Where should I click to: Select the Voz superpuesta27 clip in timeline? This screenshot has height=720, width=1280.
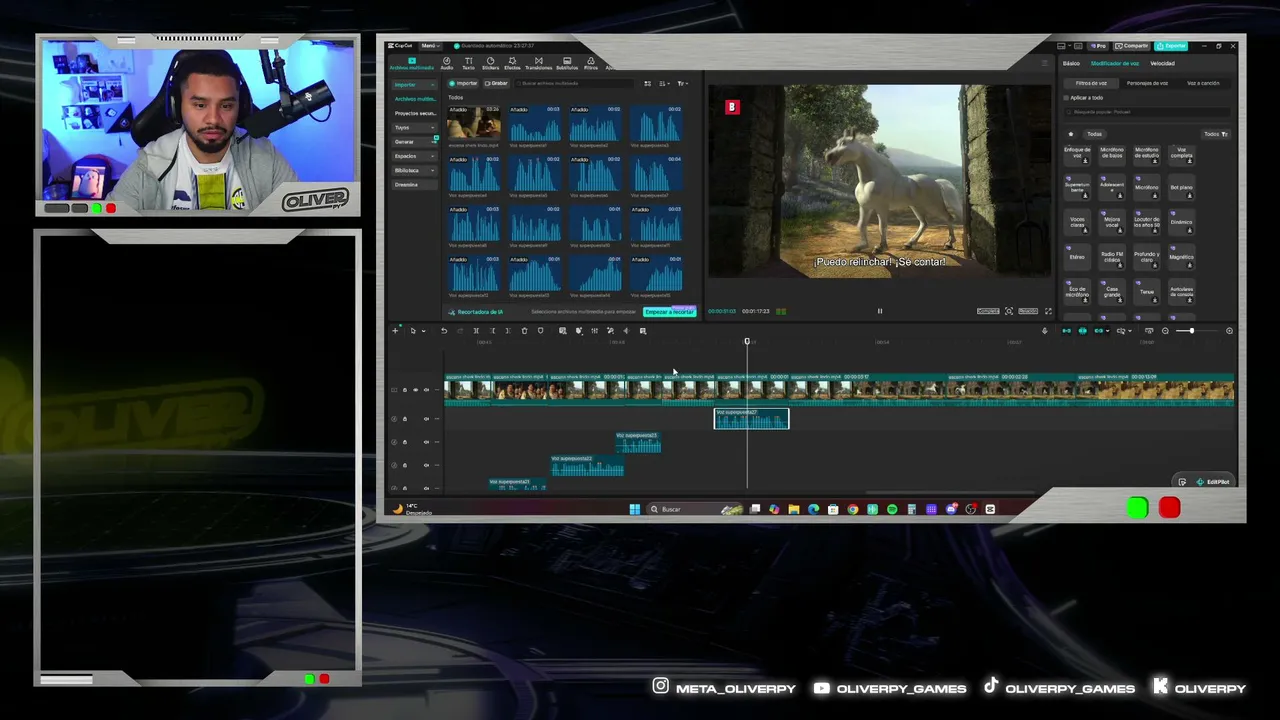[x=751, y=419]
